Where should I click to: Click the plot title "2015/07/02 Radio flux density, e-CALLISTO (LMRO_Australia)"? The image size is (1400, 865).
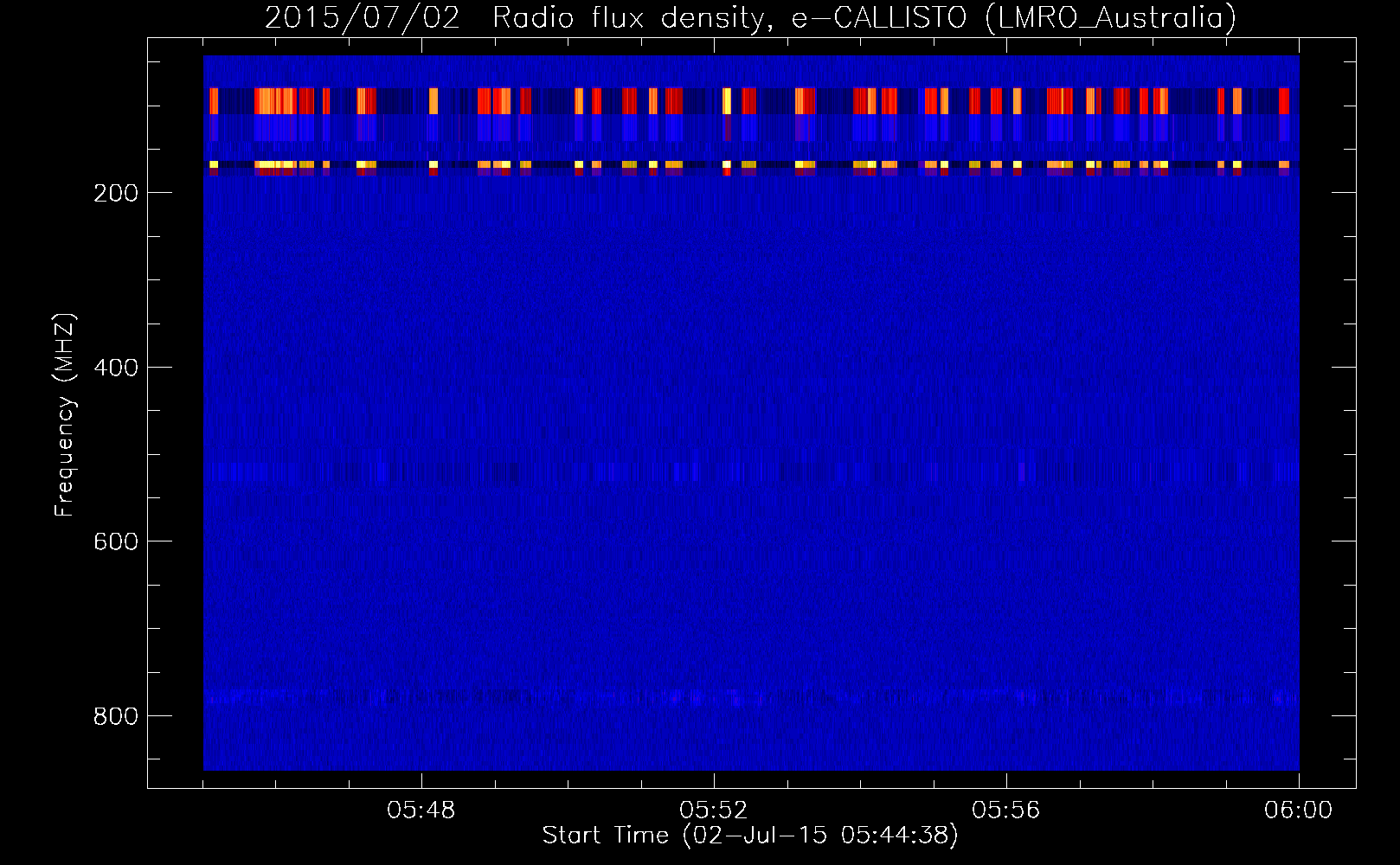tap(750, 17)
